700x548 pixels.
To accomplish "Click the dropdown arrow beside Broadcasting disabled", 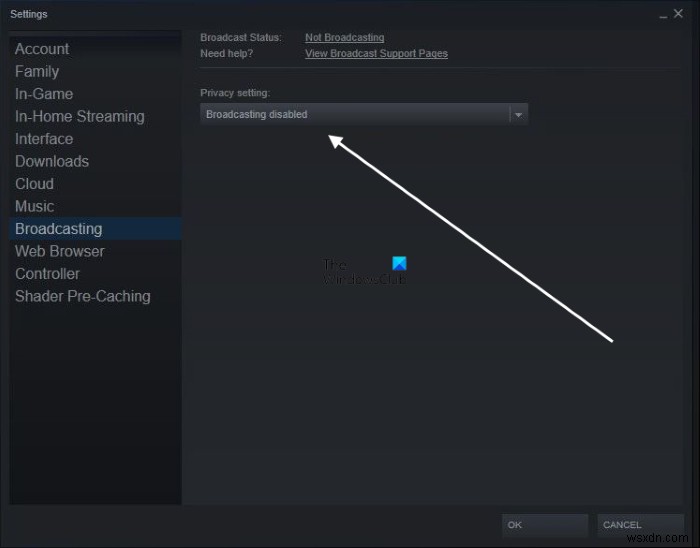I will click(518, 115).
